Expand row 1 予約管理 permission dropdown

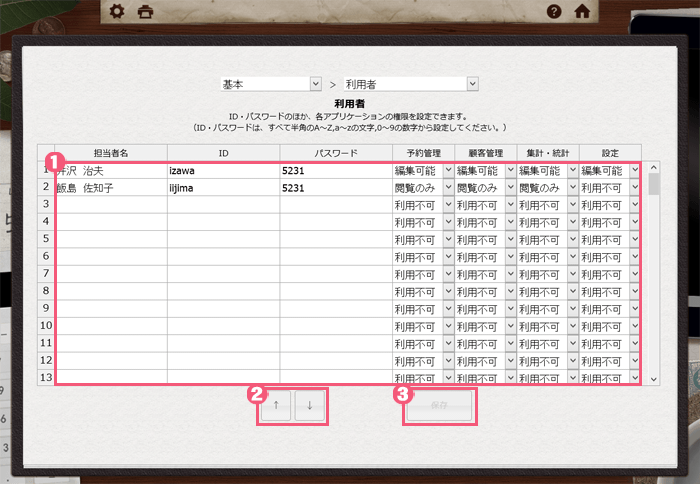coord(422,171)
